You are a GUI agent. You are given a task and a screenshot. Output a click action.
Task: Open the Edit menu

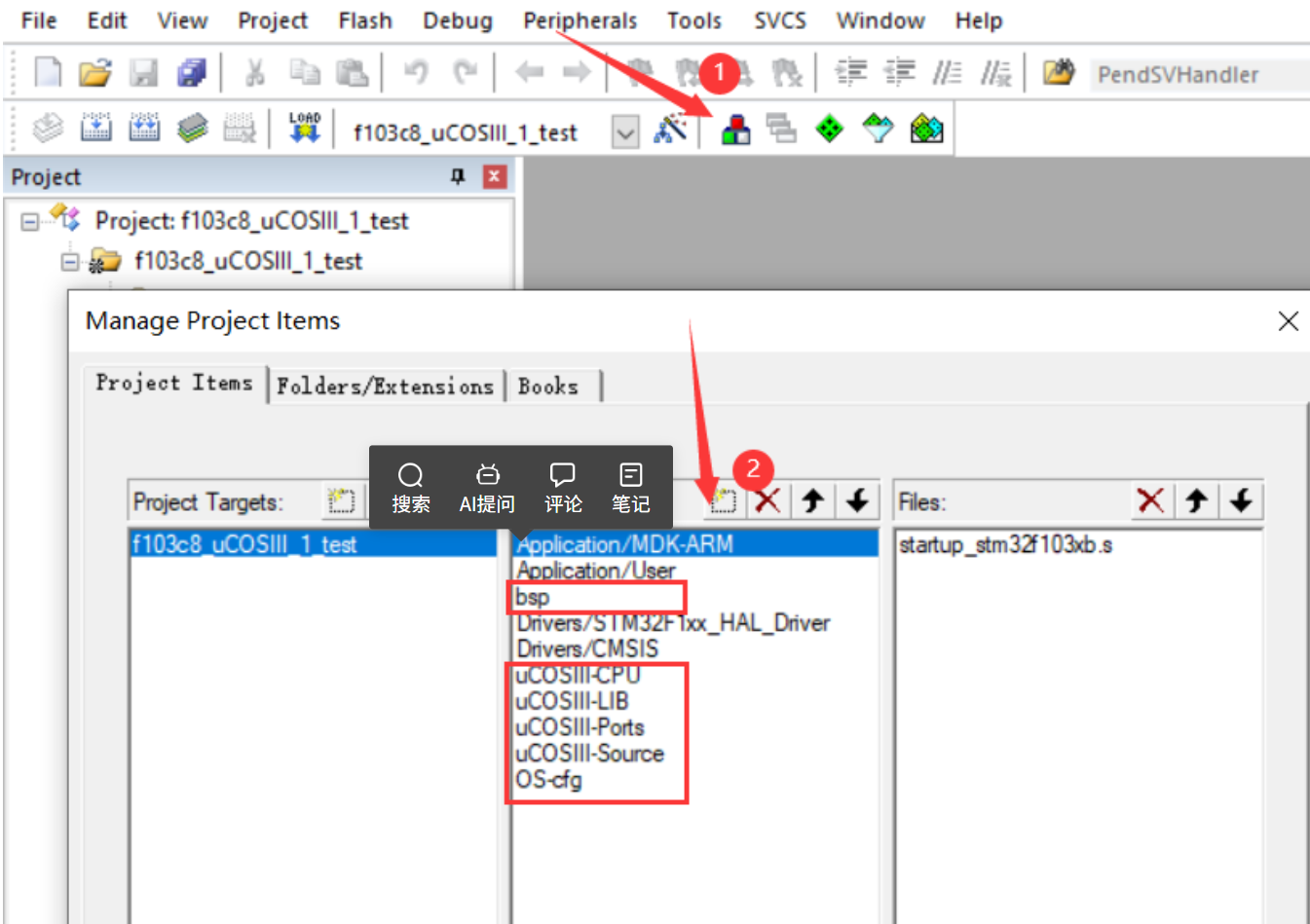(x=107, y=20)
